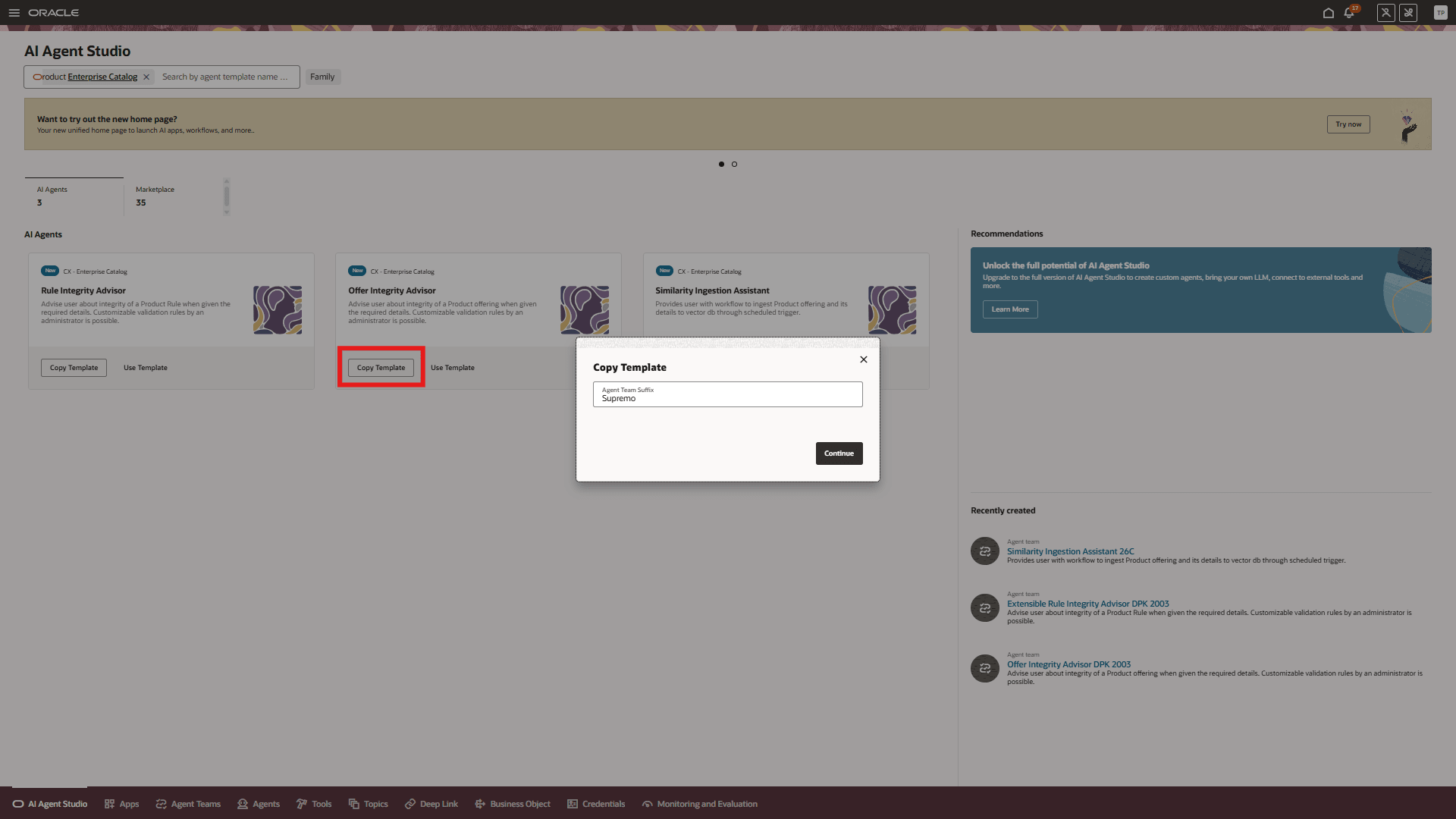
Task: Click the Rule Integrity Advisor title
Action: click(83, 291)
